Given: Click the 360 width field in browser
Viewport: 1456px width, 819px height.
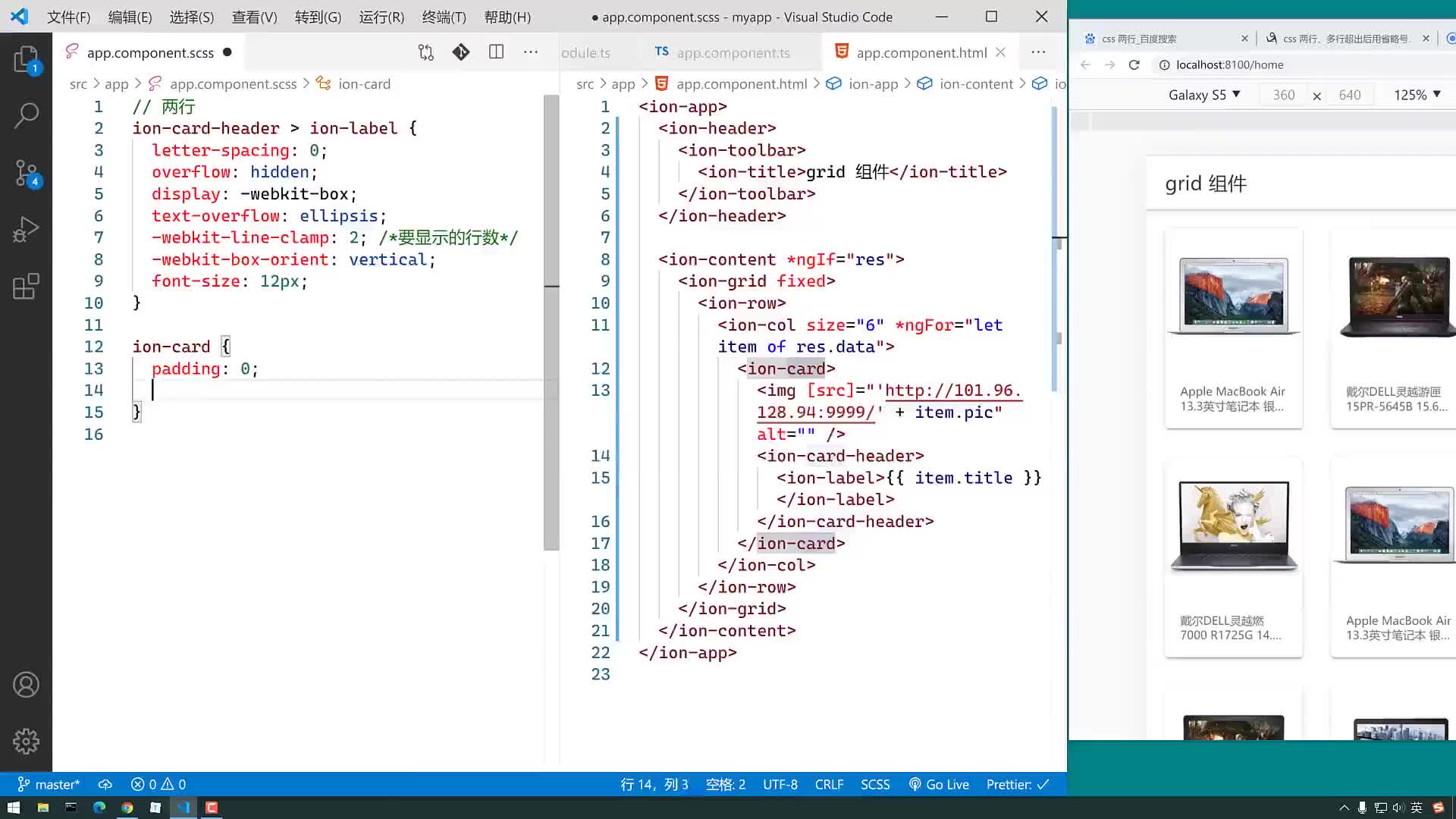Looking at the screenshot, I should click(1284, 95).
